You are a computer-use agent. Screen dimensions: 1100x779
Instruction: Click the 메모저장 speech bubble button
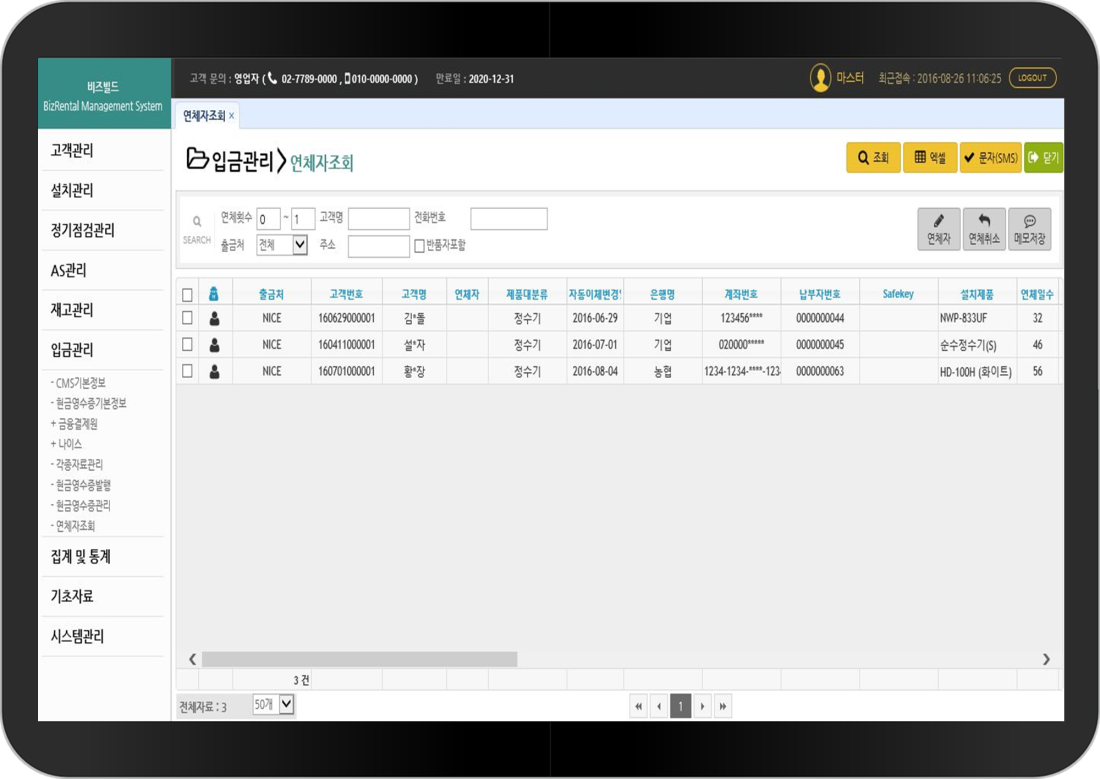coord(1030,229)
